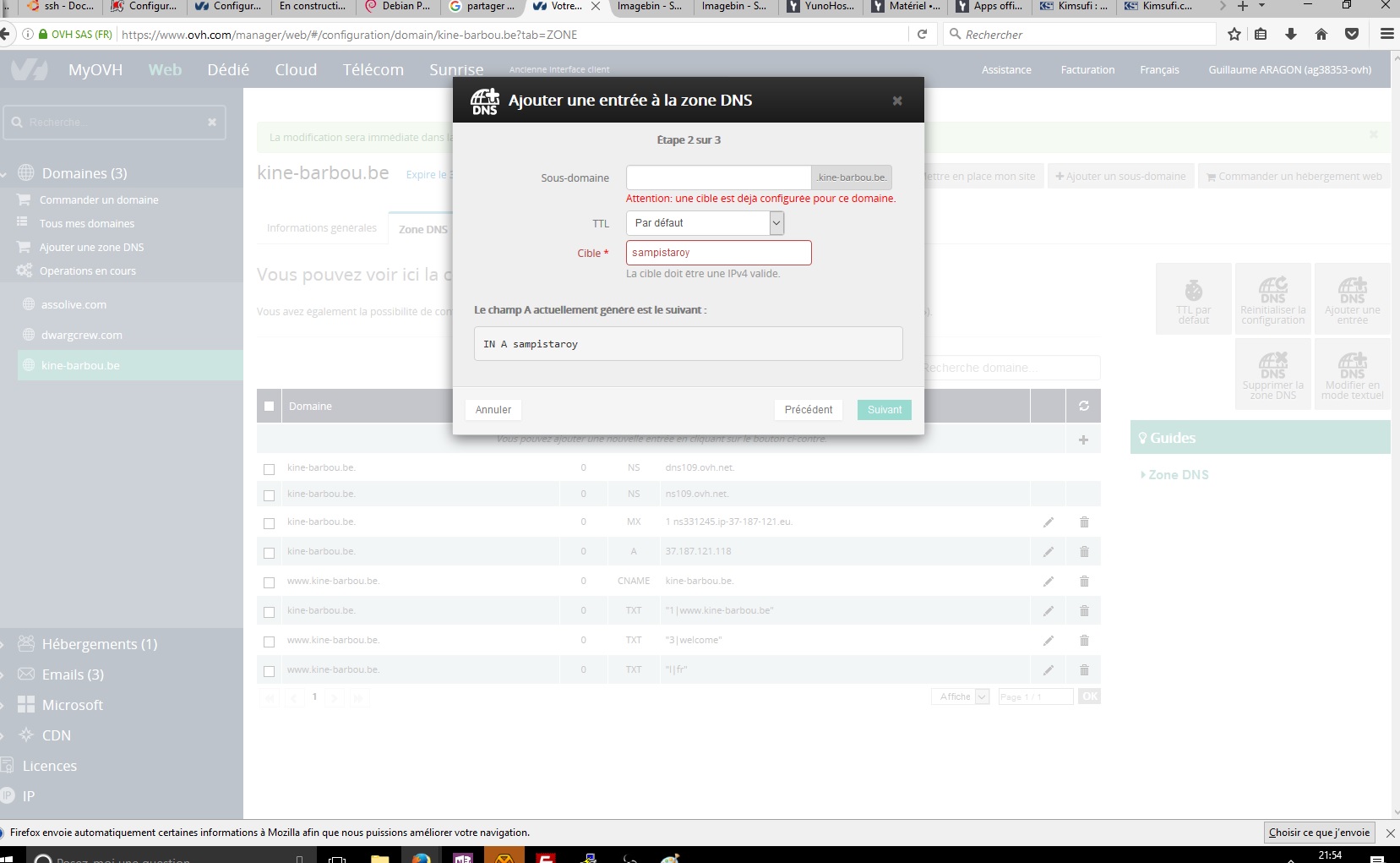Screen dimensions: 1400x863
Task: Go back with the Précédent button
Action: (x=809, y=410)
